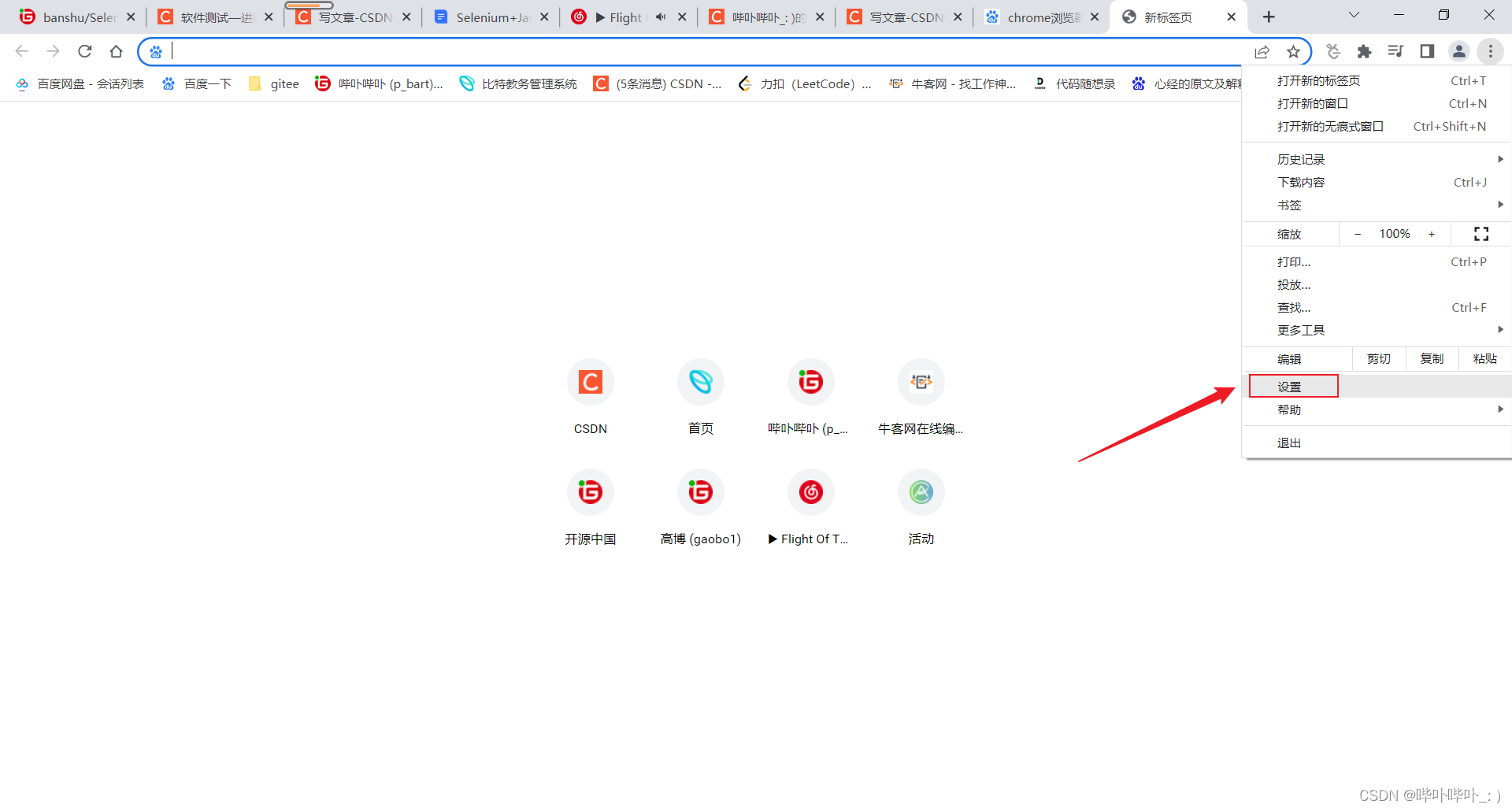This screenshot has height=811, width=1512.
Task: Expand 书签 submenu
Action: tap(1377, 205)
